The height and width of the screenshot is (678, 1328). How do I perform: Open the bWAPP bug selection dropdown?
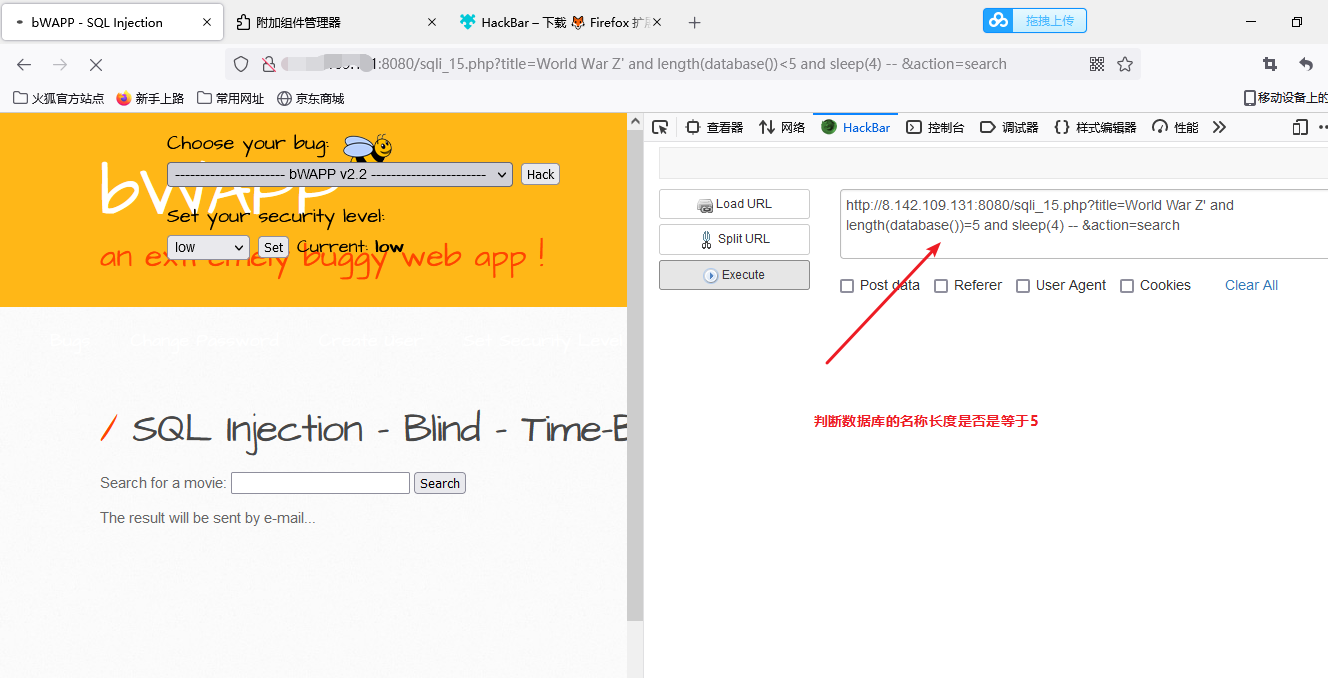coord(340,174)
